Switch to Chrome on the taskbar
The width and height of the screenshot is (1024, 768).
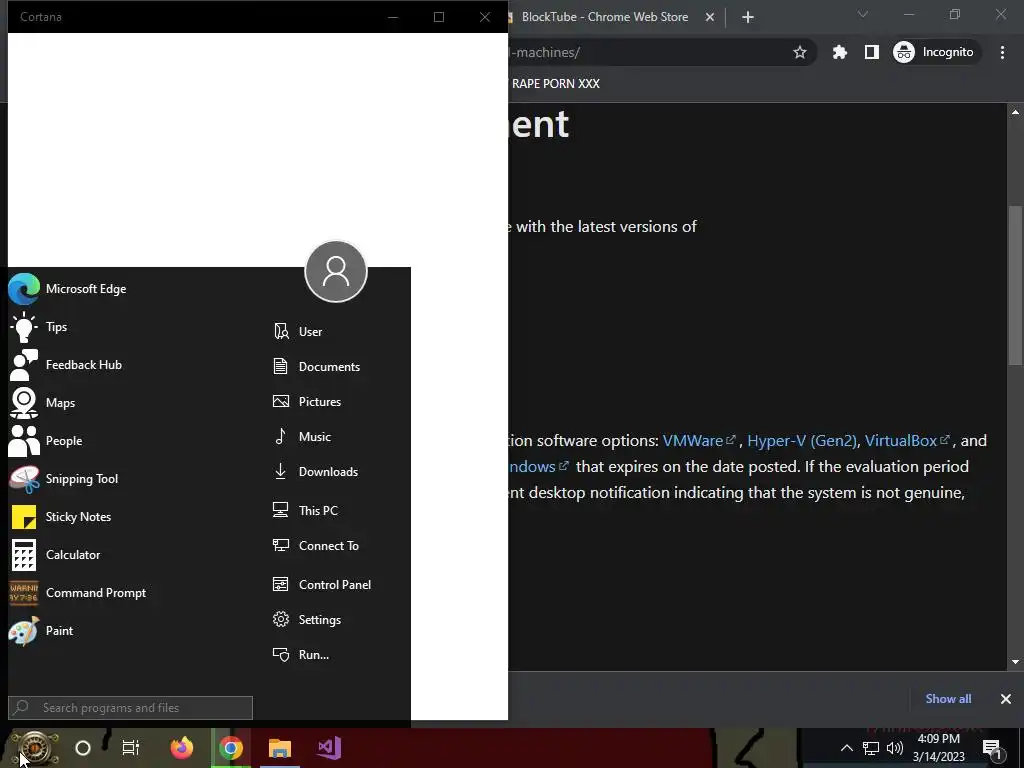231,748
